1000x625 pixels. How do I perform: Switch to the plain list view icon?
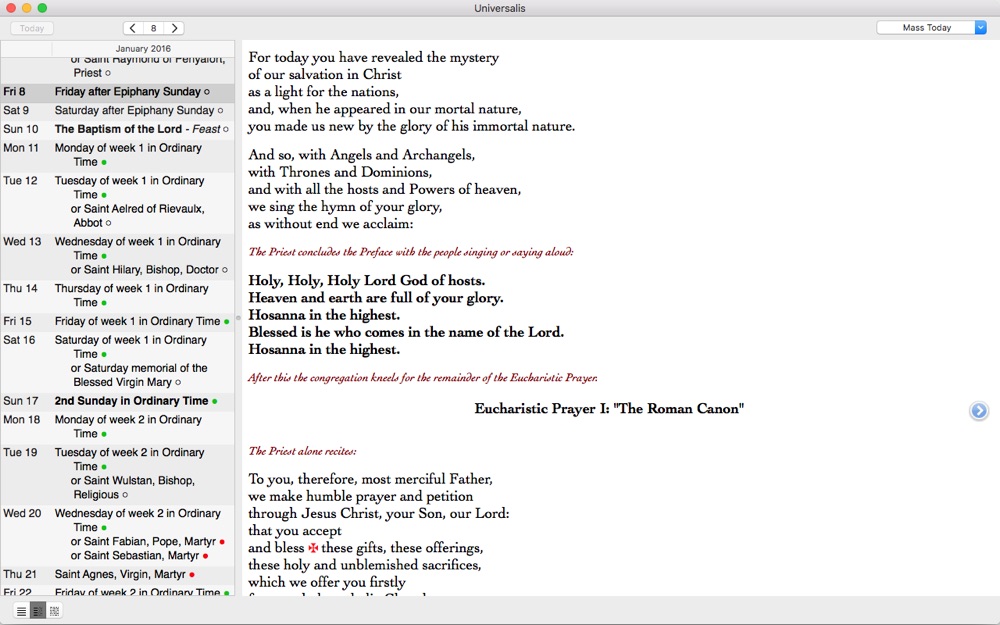(21, 611)
